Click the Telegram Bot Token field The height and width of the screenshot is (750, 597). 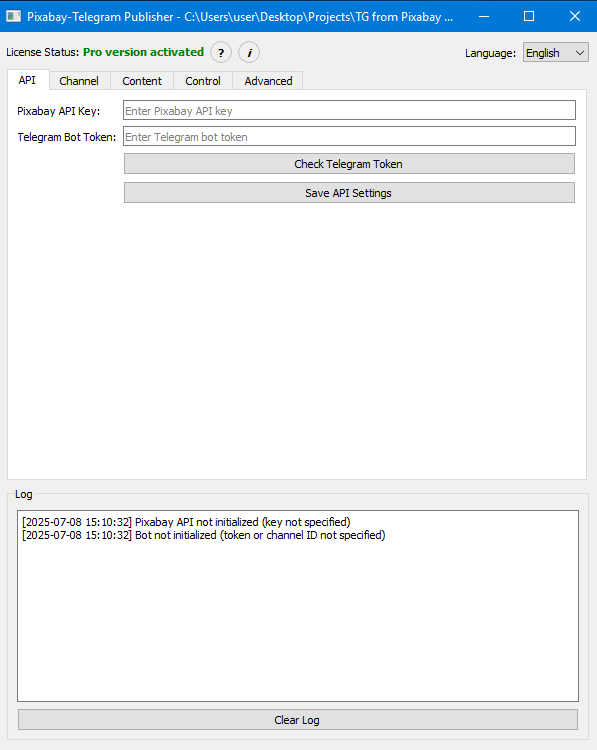pos(349,136)
